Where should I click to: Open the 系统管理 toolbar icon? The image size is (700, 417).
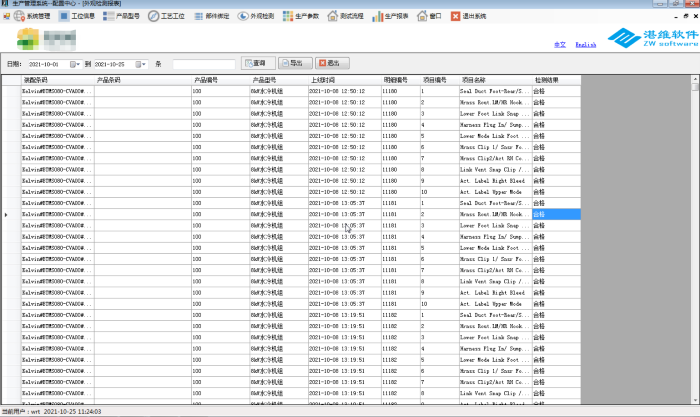[30, 17]
